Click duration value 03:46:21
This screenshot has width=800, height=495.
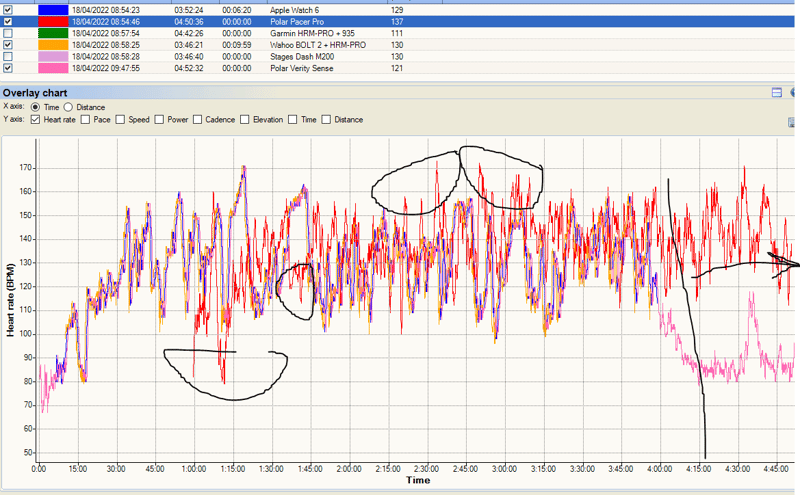coord(189,45)
